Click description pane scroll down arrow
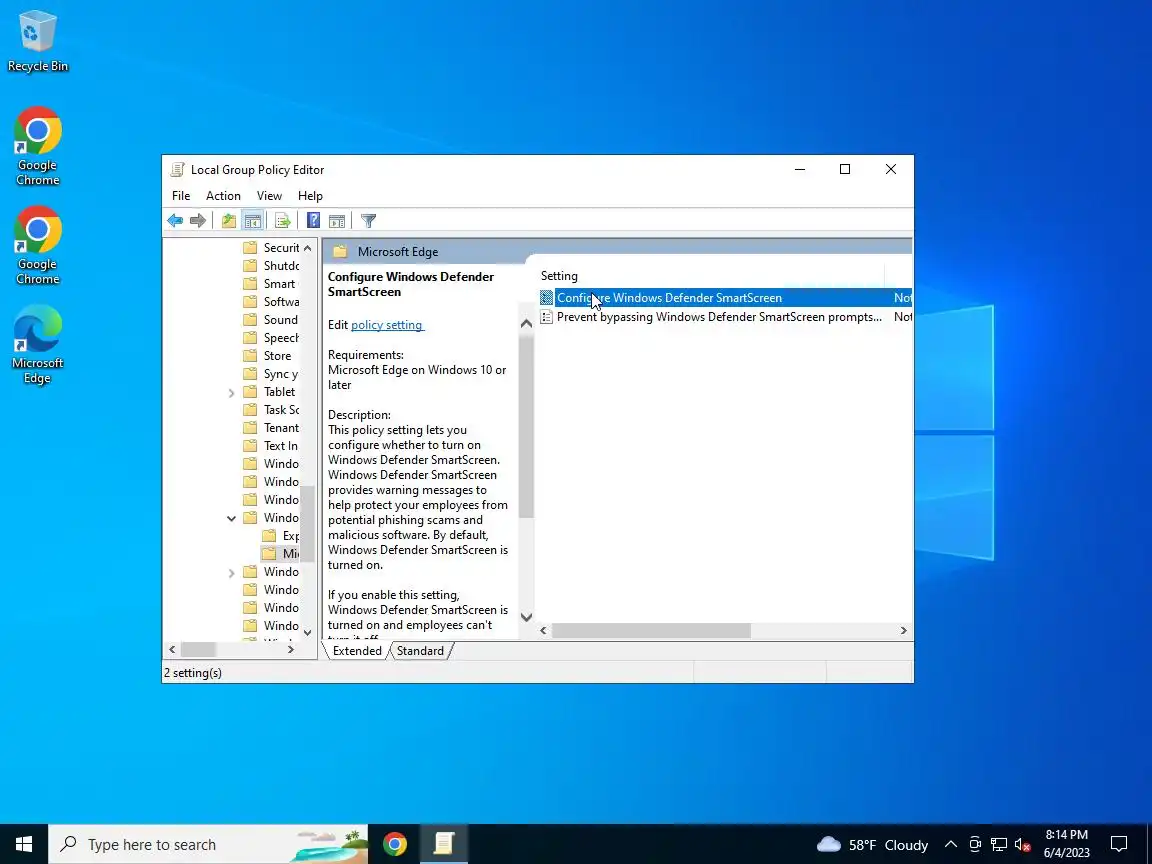The width and height of the screenshot is (1152, 864). coord(526,617)
